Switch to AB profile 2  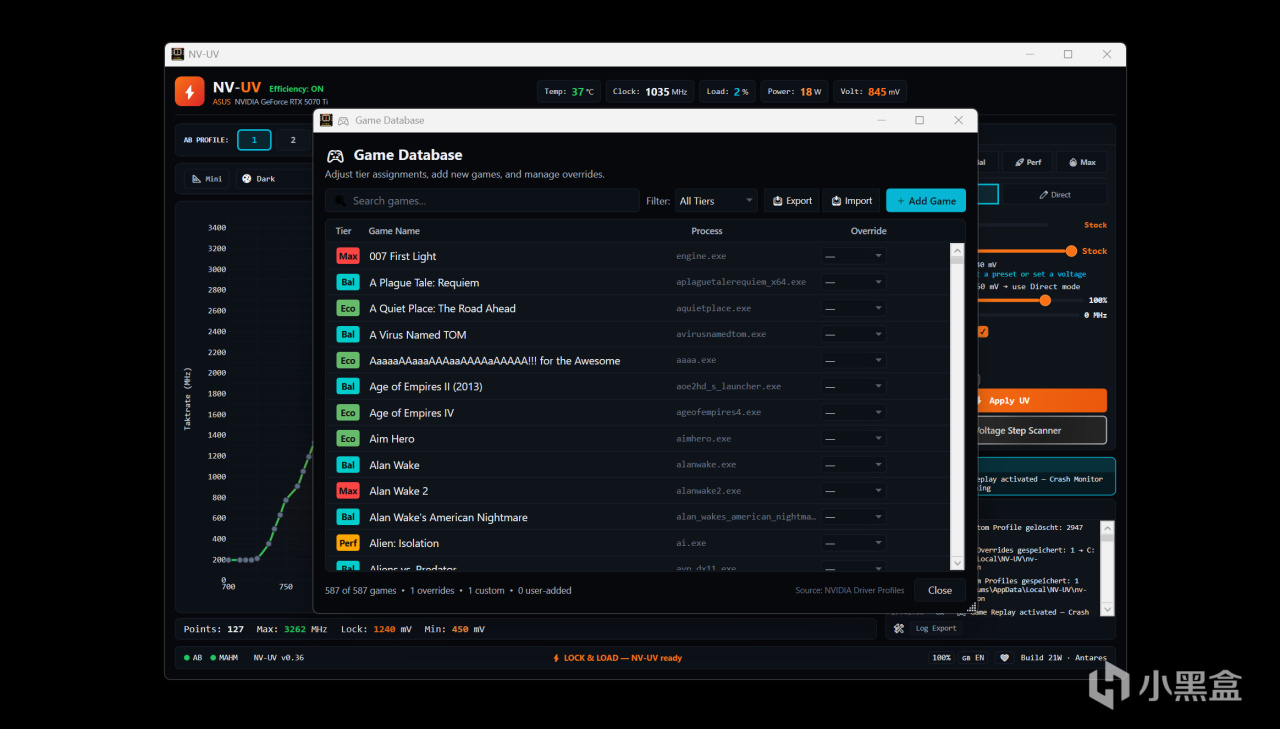(293, 140)
